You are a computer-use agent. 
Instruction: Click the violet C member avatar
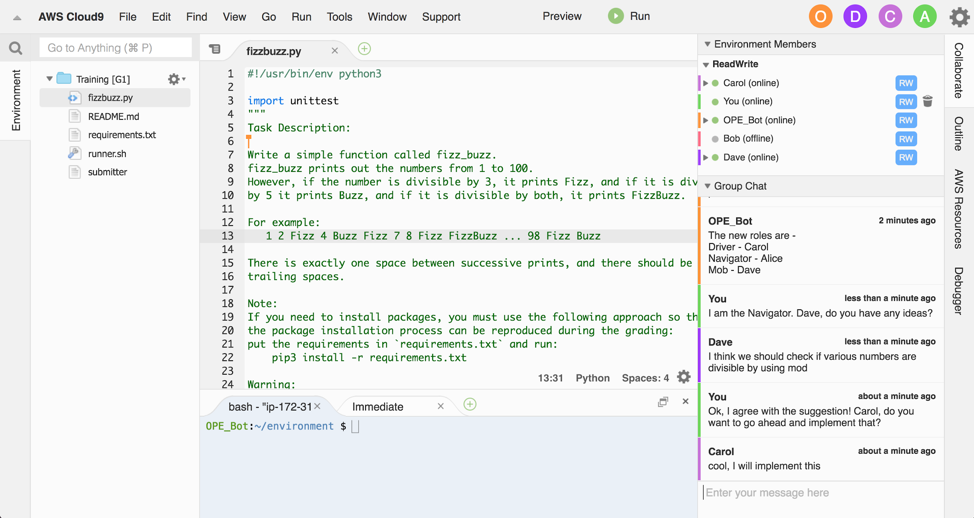coord(890,17)
